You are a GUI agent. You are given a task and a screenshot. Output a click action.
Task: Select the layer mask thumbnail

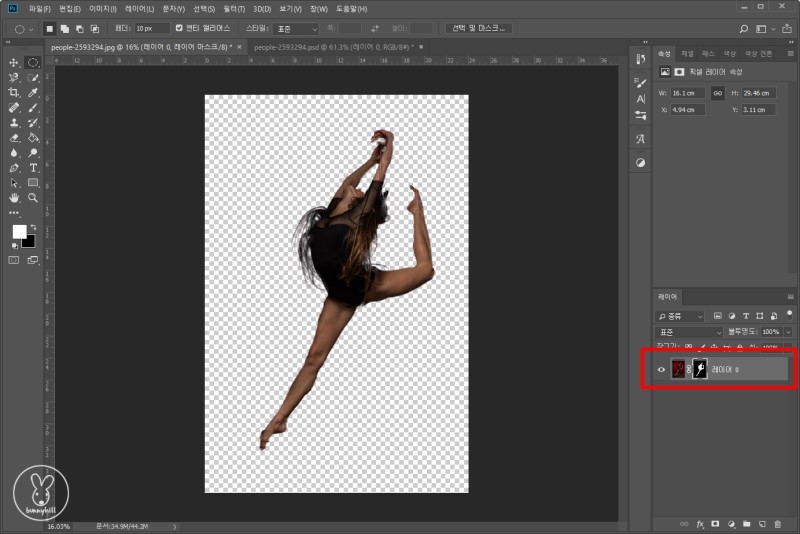point(700,370)
